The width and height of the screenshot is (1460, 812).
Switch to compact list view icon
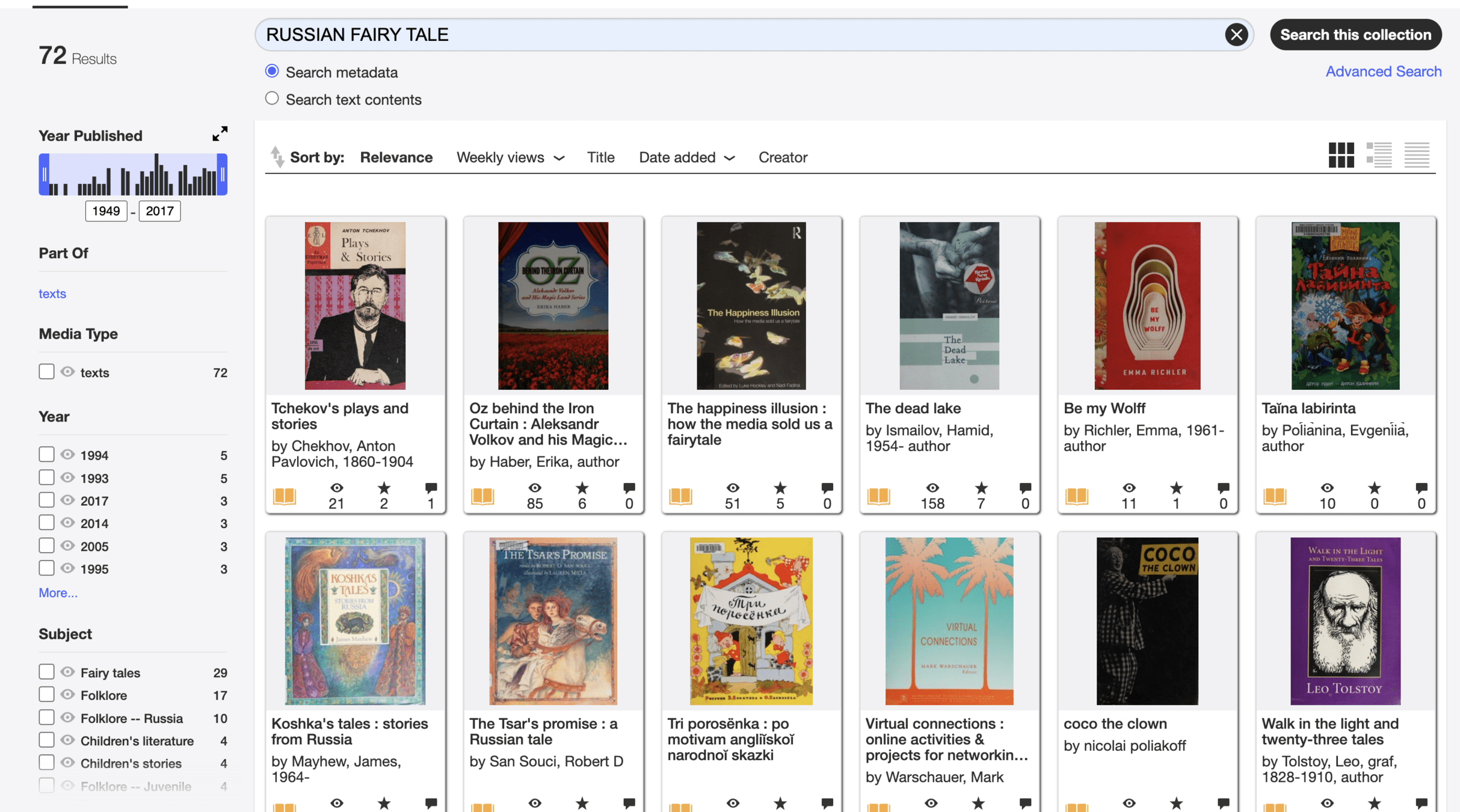point(1416,155)
